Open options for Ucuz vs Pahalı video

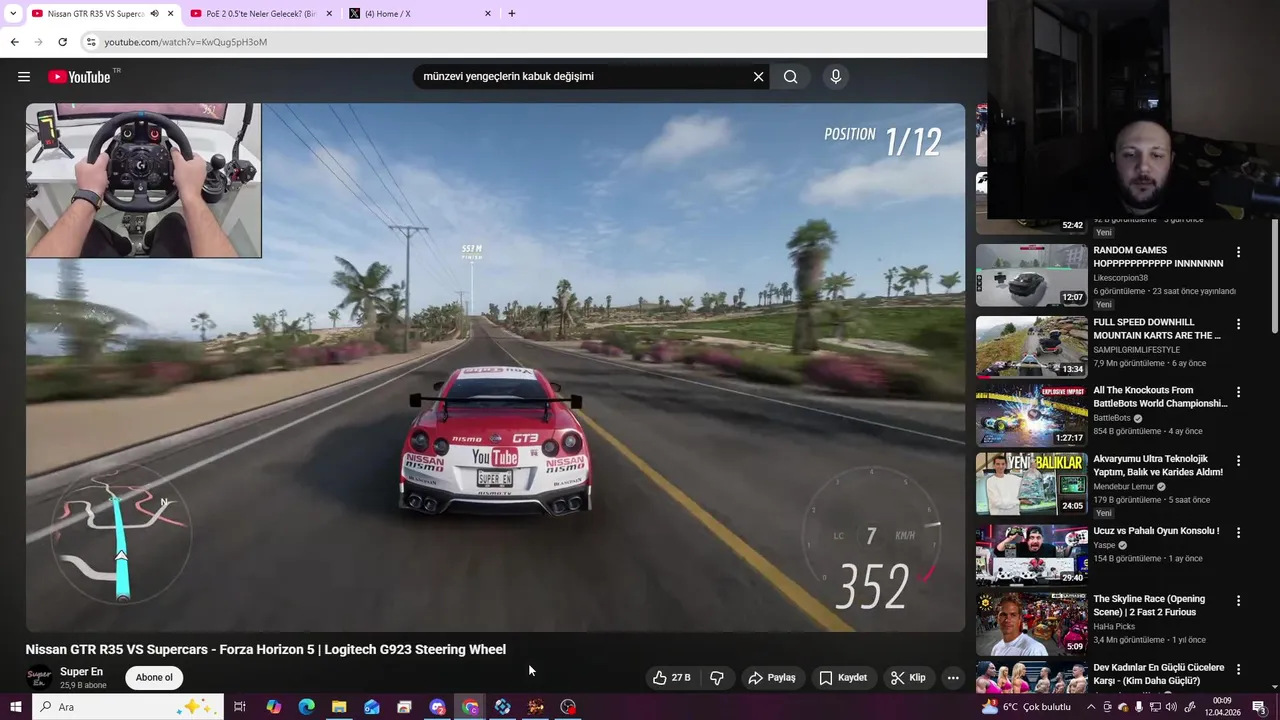[x=1238, y=533]
